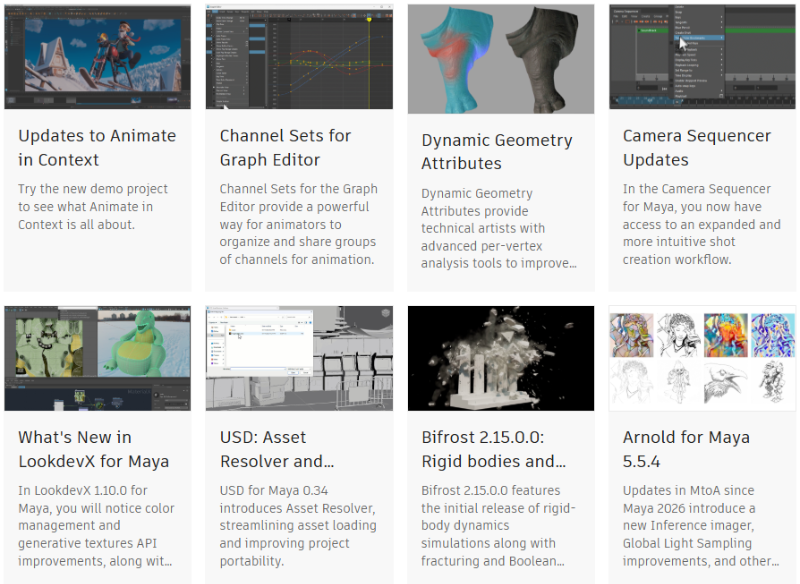The height and width of the screenshot is (584, 800).
Task: Click description 'USD for Maya 0.34 introduces Asset Resolver'
Action: 298,525
